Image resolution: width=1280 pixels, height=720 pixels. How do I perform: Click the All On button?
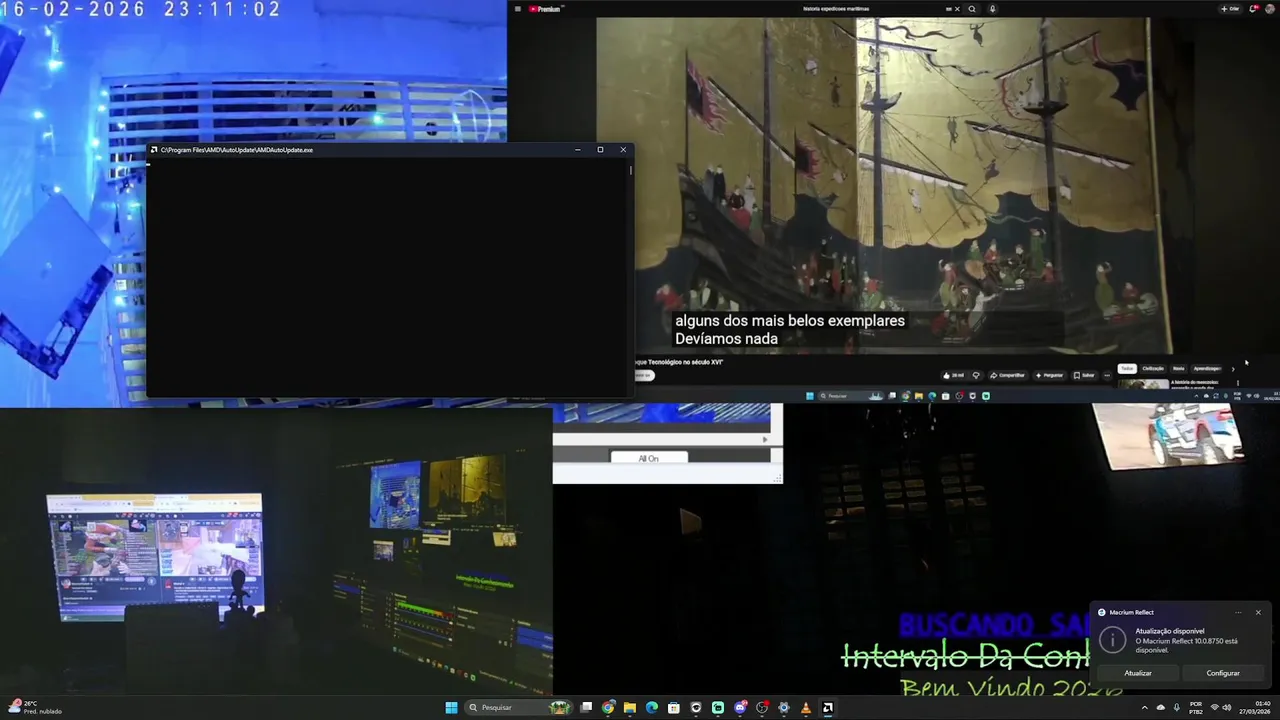649,458
